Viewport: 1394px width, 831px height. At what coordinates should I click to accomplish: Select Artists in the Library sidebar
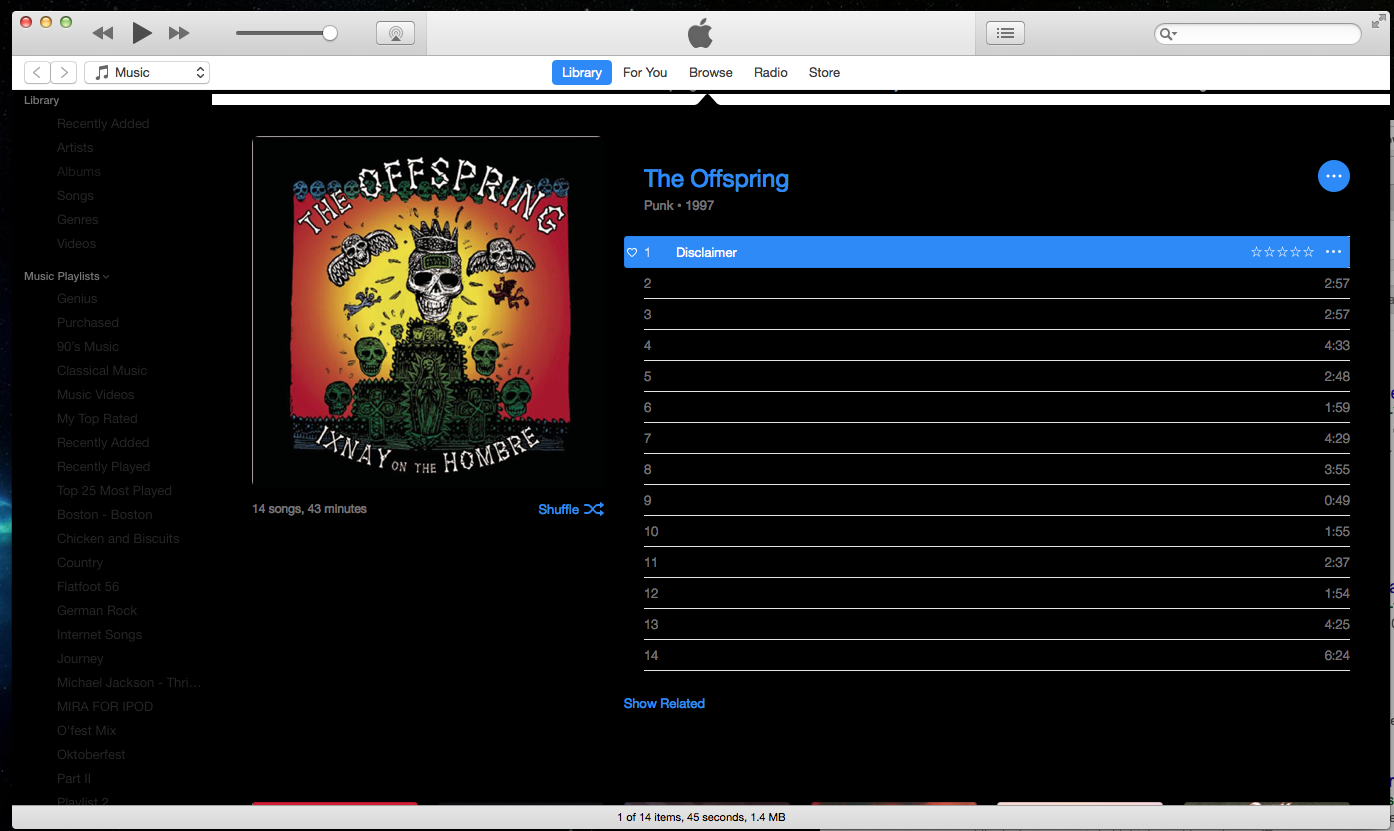coord(75,148)
